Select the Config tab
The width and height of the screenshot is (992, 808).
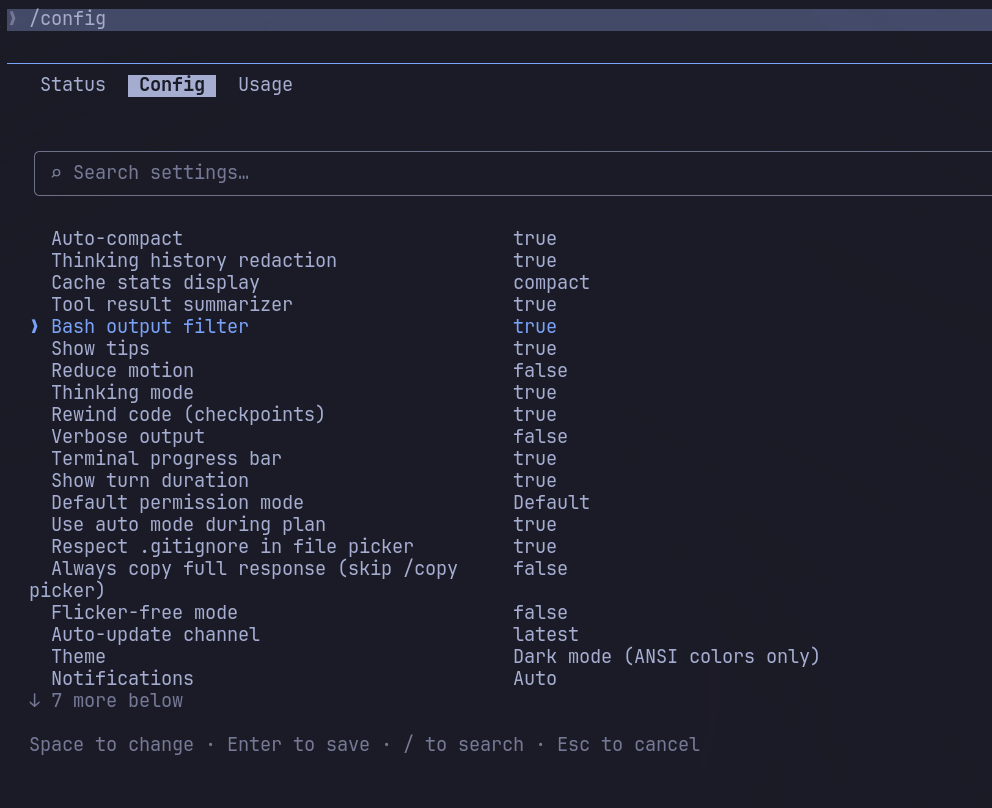tap(171, 85)
